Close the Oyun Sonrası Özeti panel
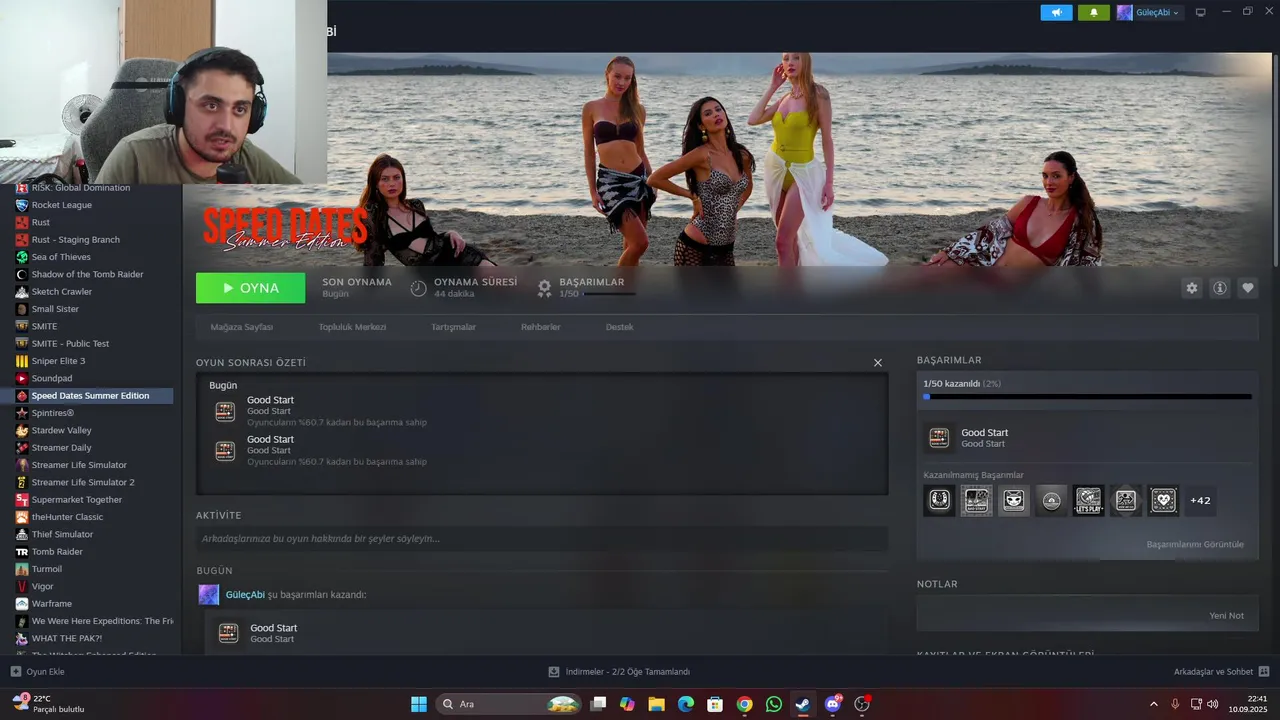The image size is (1280, 720). click(x=878, y=363)
